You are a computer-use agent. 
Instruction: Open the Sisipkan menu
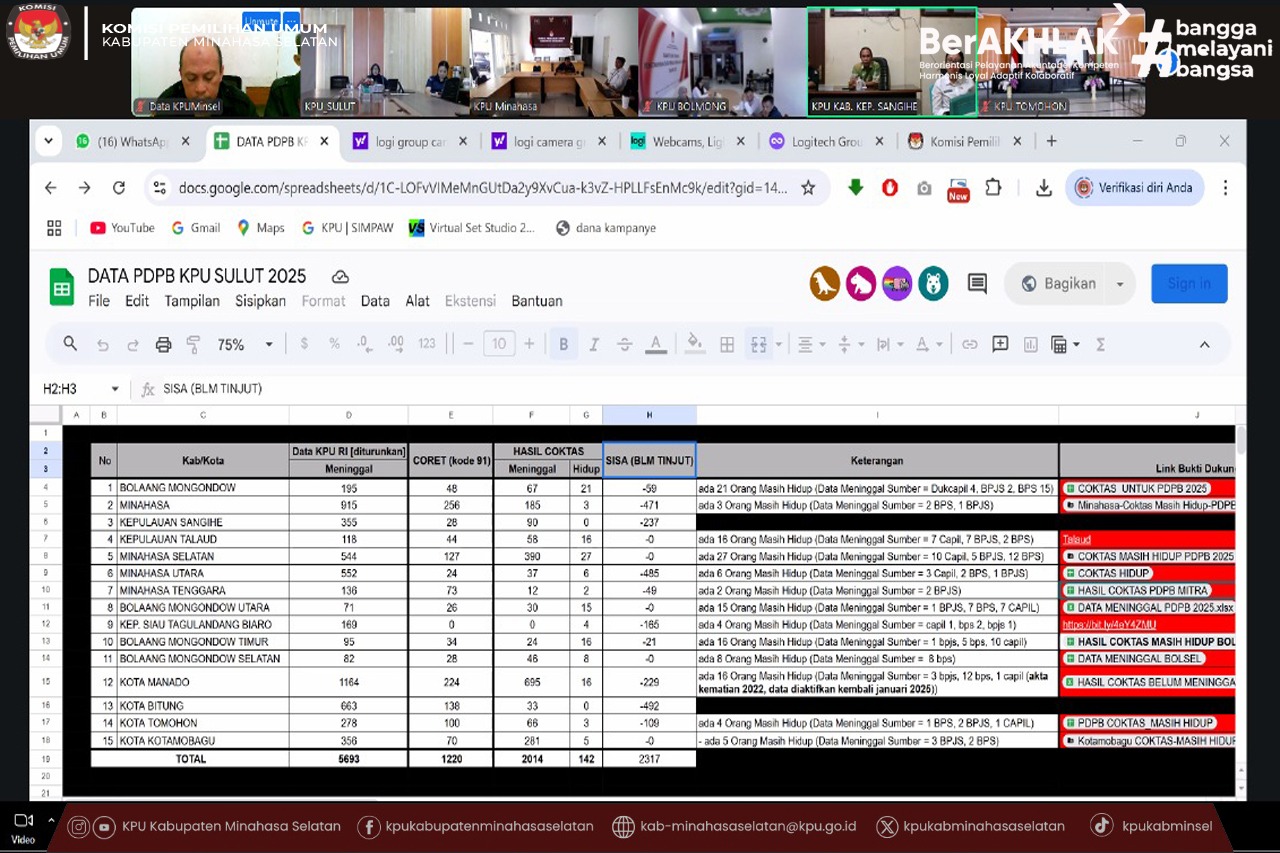pos(260,301)
